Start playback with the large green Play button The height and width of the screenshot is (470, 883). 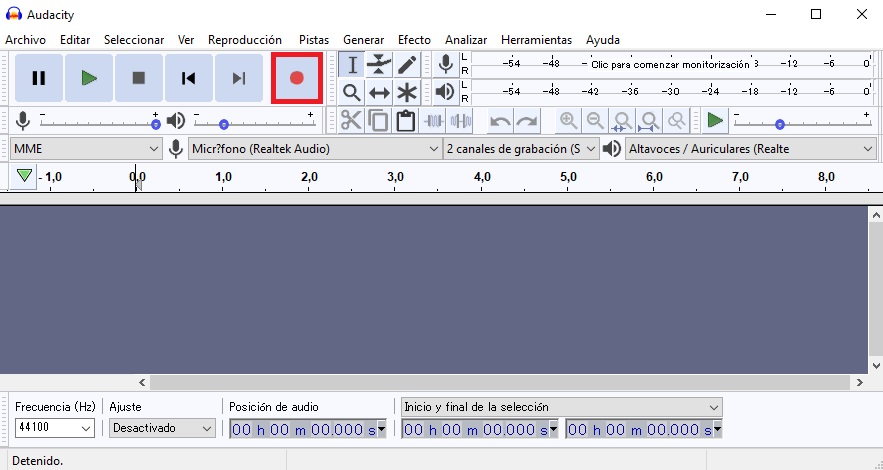[x=89, y=78]
